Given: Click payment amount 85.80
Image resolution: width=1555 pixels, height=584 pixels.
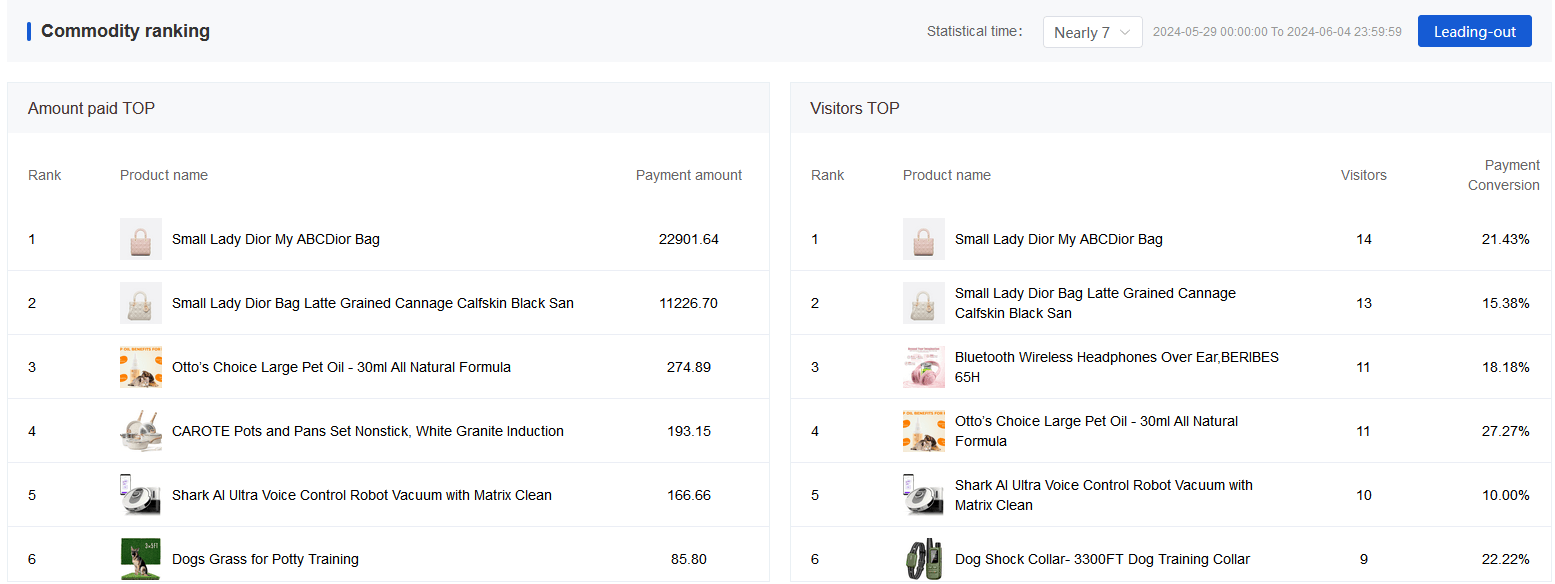Looking at the screenshot, I should [689, 559].
